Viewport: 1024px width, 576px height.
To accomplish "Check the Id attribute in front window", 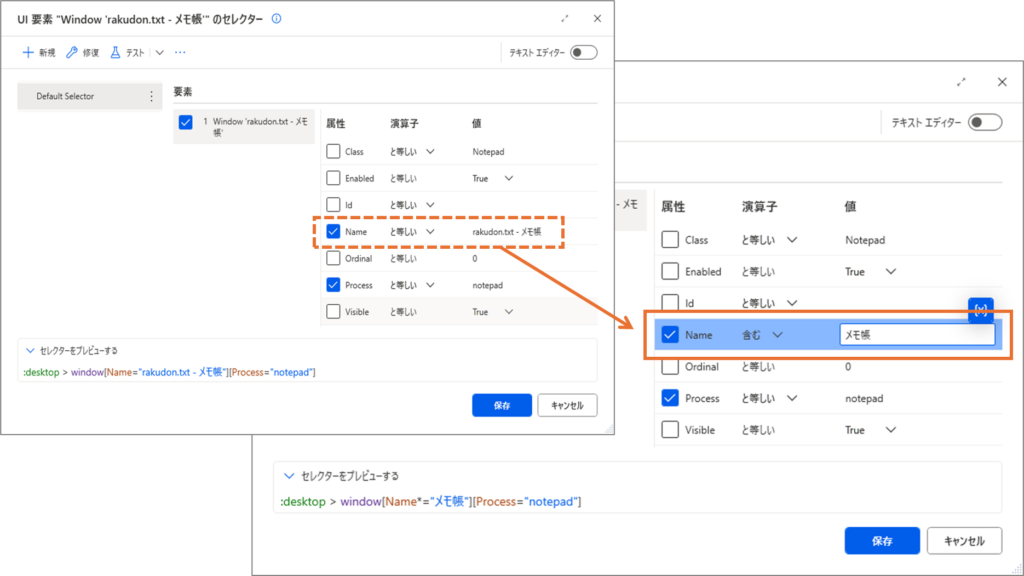I will [670, 302].
